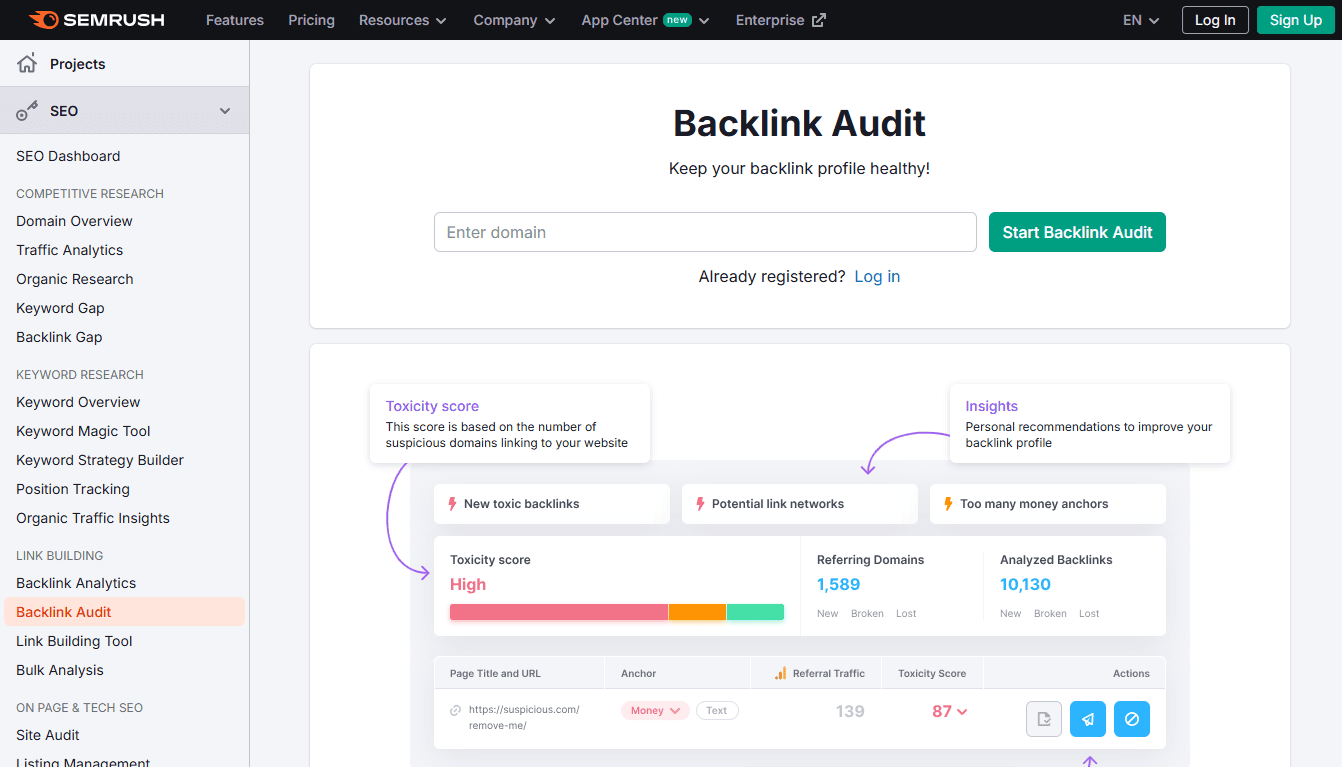Open Position Tracking in sidebar
The width and height of the screenshot is (1342, 767).
tap(73, 489)
